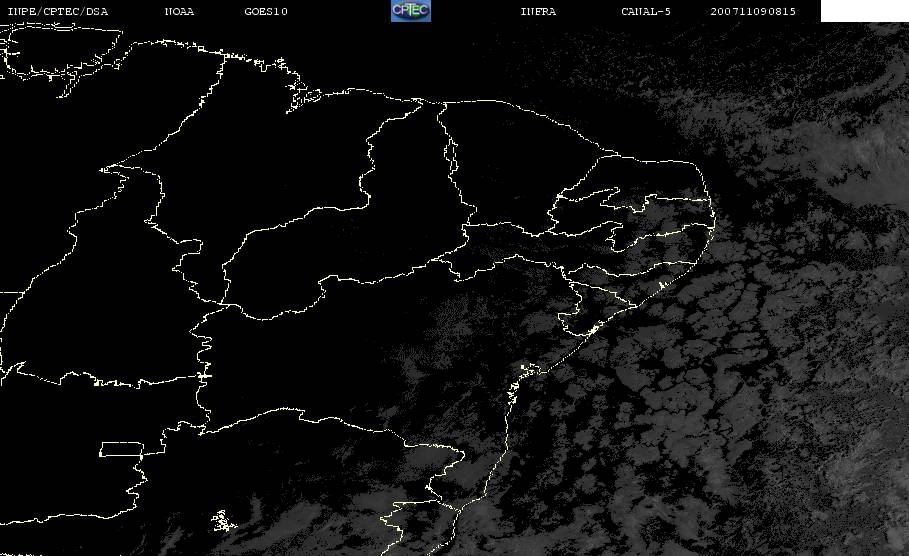The image size is (909, 556).
Task: Click the NOAA label in the header
Action: [179, 11]
